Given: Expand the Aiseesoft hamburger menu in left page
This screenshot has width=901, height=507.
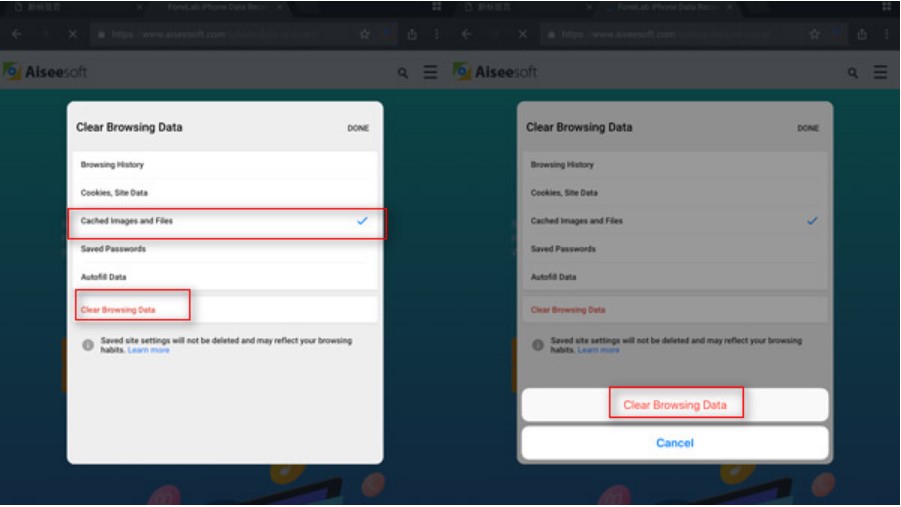Looking at the screenshot, I should [430, 73].
